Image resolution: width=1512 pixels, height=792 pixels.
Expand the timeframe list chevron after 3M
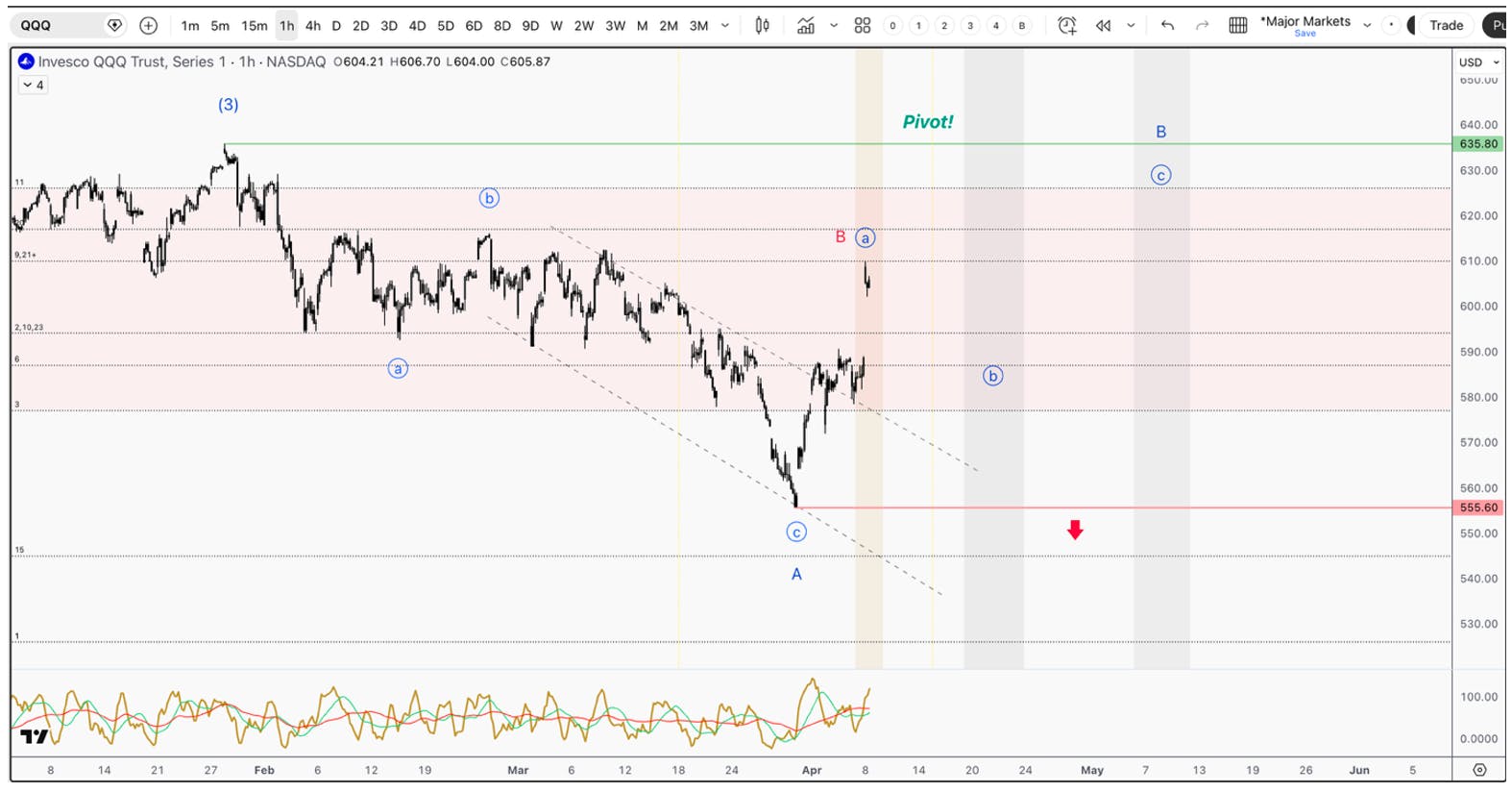click(725, 26)
